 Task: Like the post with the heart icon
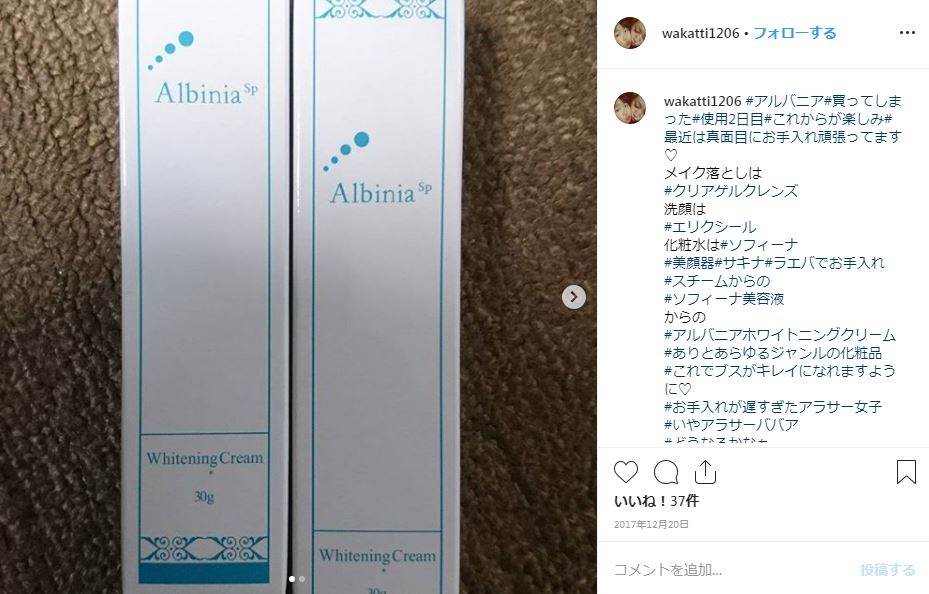click(626, 472)
